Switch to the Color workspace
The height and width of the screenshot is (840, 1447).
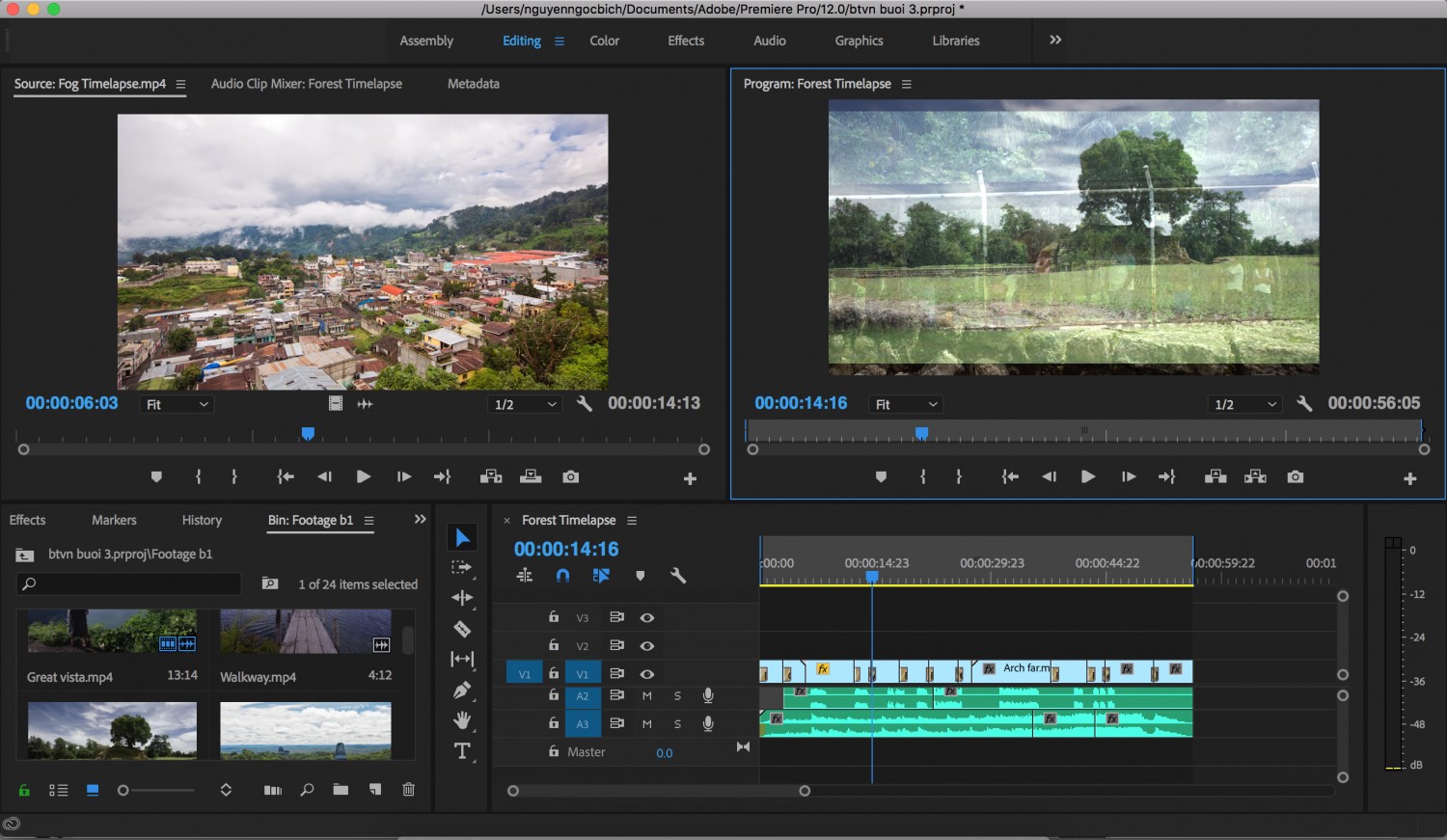[605, 41]
